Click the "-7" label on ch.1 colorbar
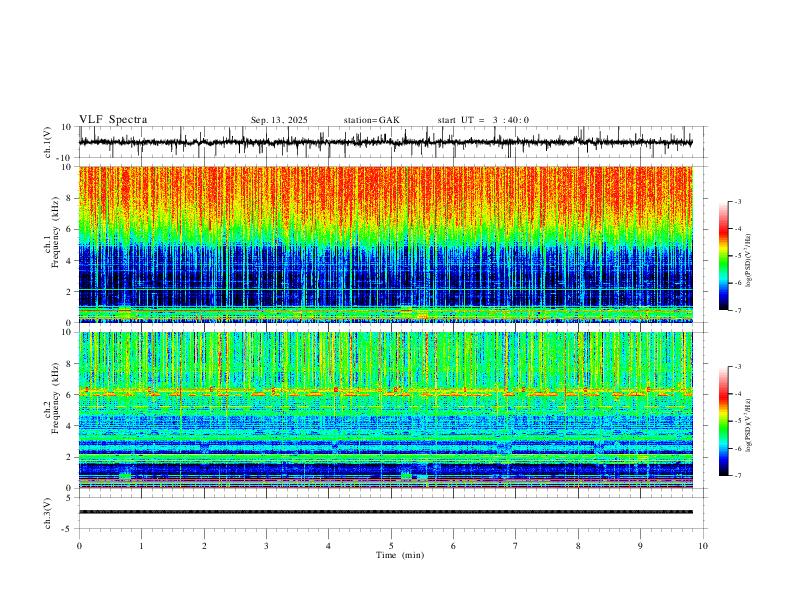The width and height of the screenshot is (792, 612). pos(738,310)
